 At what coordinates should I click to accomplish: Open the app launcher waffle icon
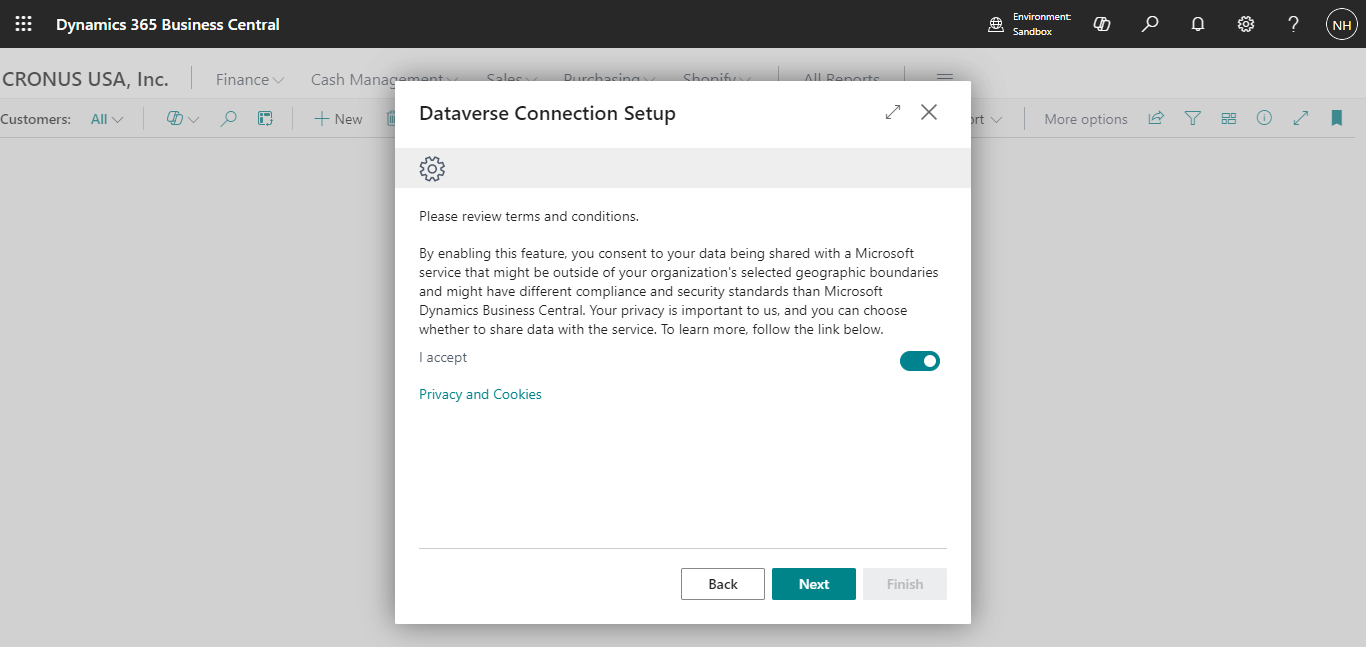[x=23, y=24]
